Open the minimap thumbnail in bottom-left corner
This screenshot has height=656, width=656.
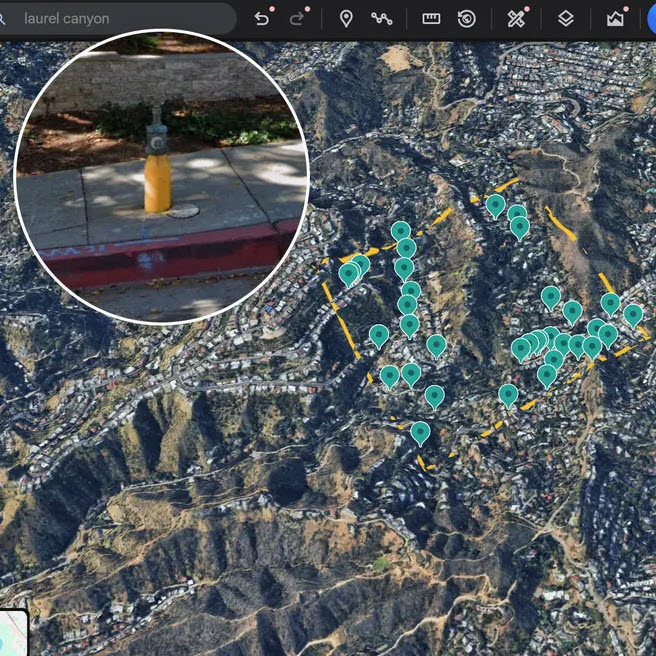pyautogui.click(x=13, y=632)
